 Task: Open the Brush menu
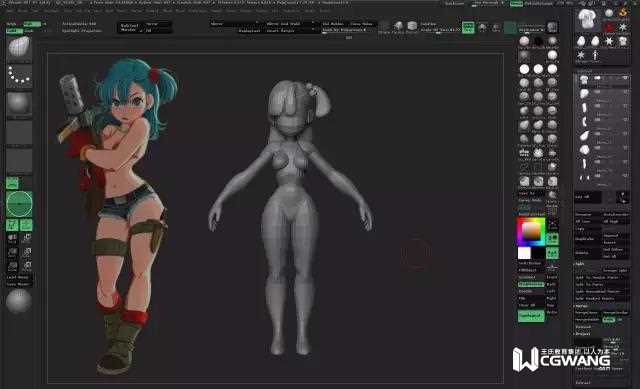[22, 11]
